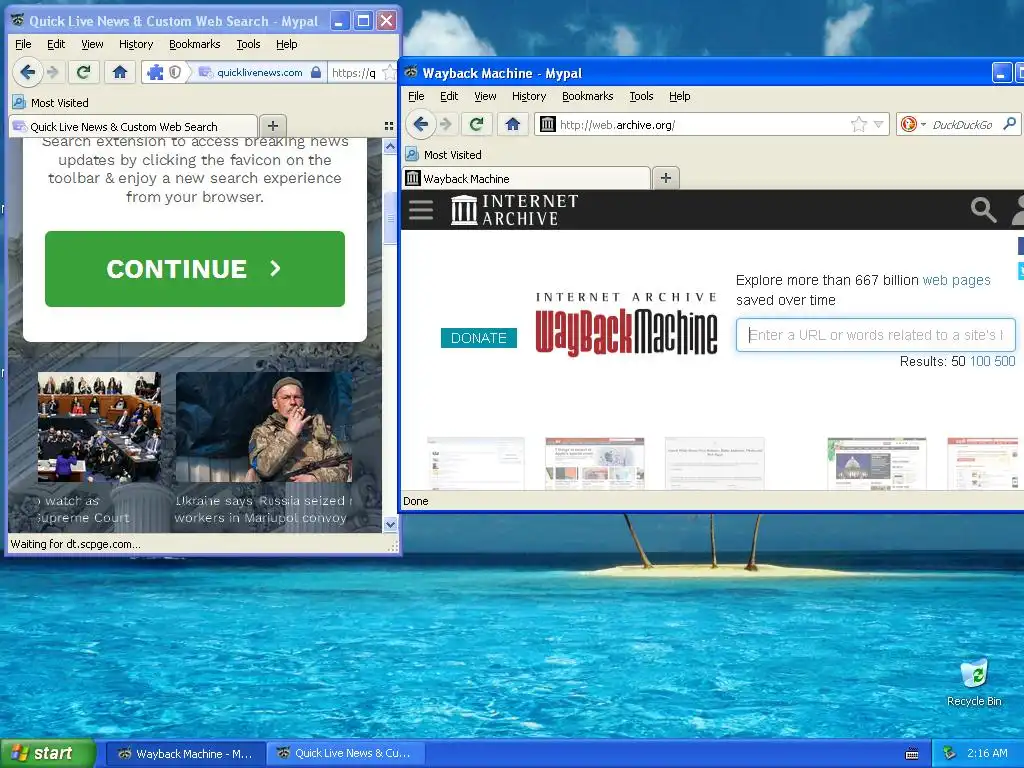Go forward in Quick Live News window

(x=54, y=72)
